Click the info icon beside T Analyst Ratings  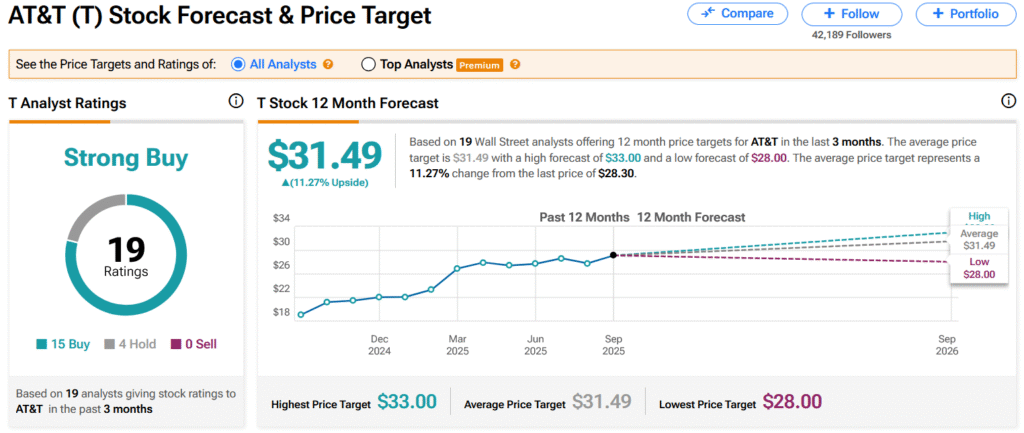[x=236, y=102]
